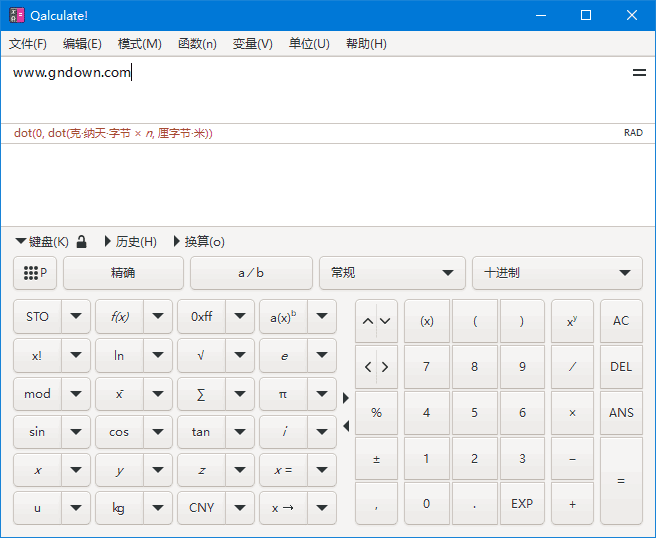
Task: Toggle the keyboard lock icon
Action: click(82, 241)
